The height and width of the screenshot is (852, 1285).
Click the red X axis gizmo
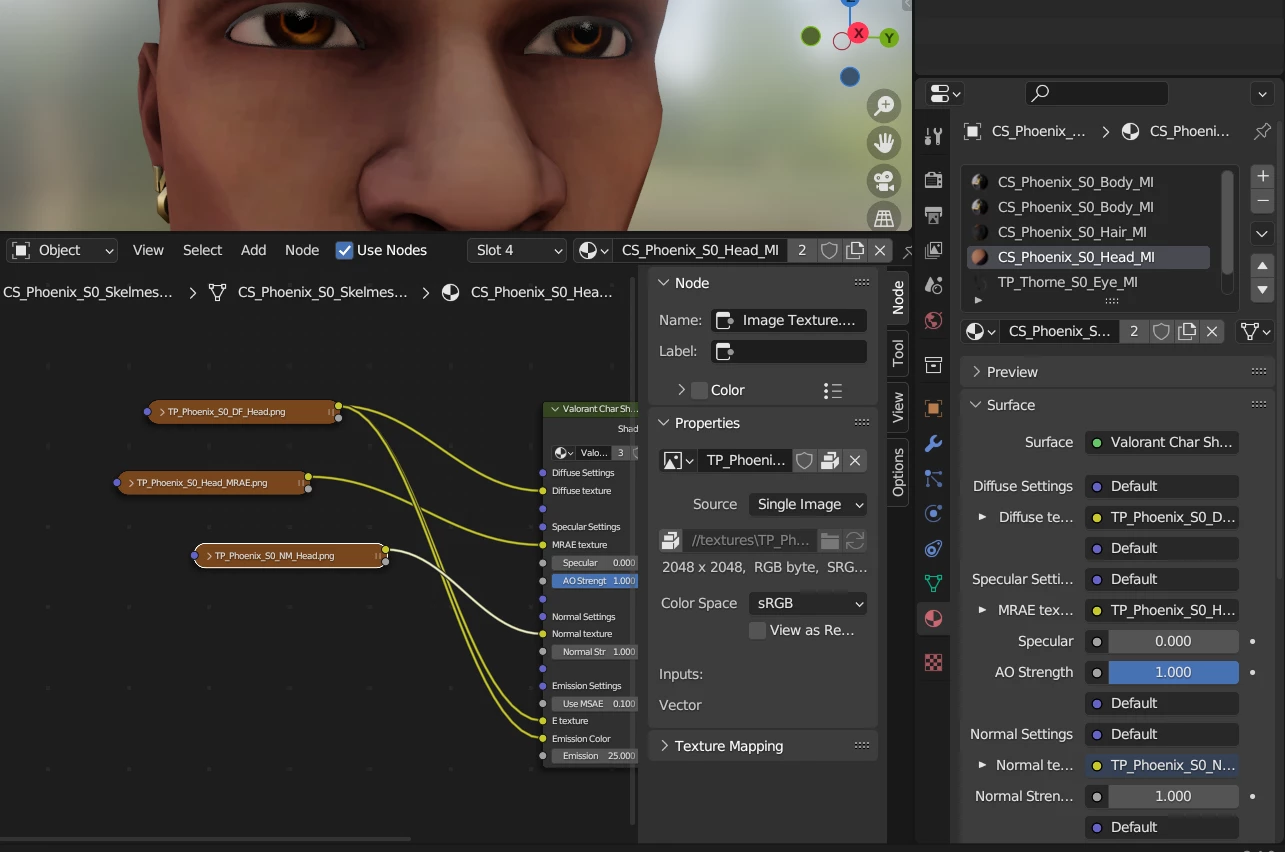858,34
